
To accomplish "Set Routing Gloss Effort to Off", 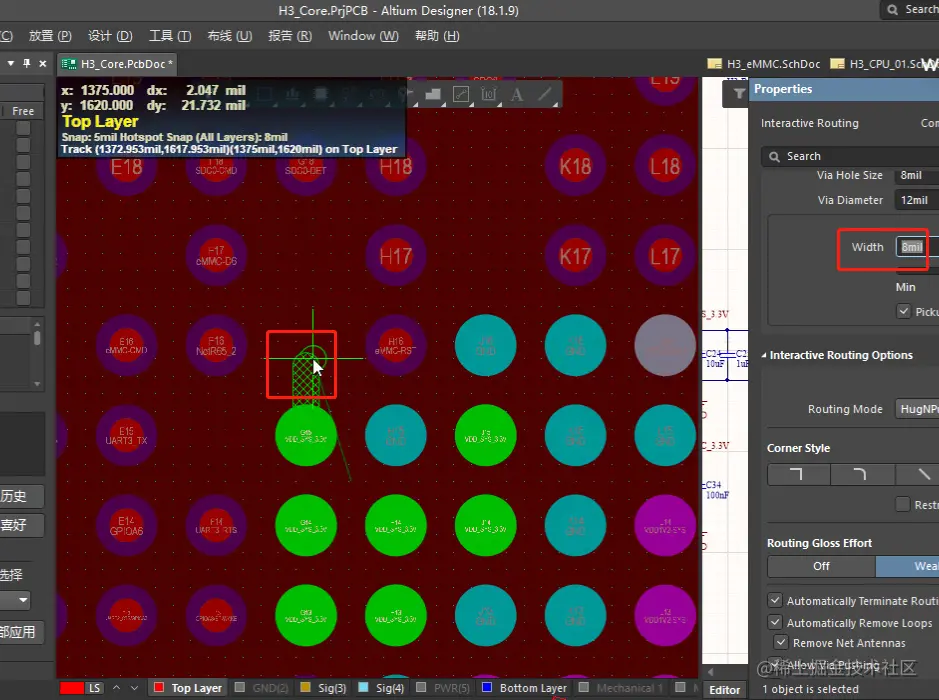I will [821, 566].
